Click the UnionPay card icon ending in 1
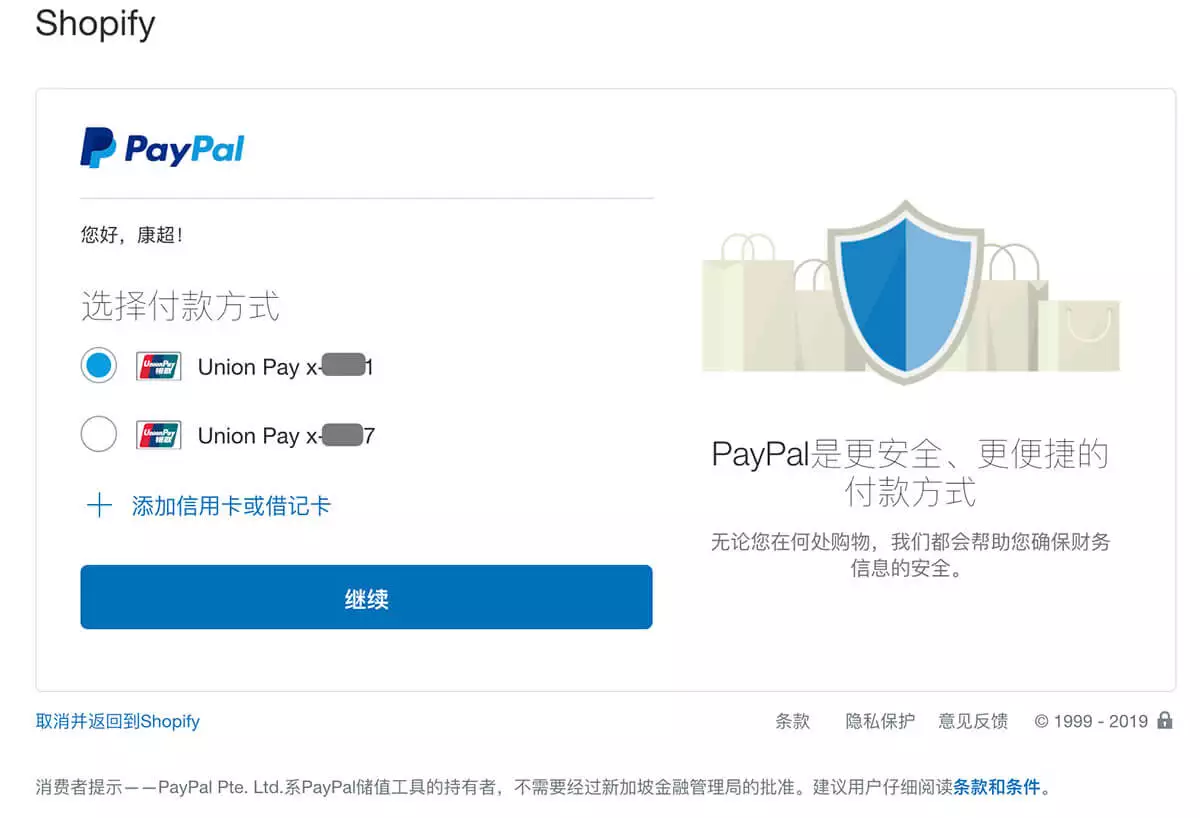 [x=158, y=367]
